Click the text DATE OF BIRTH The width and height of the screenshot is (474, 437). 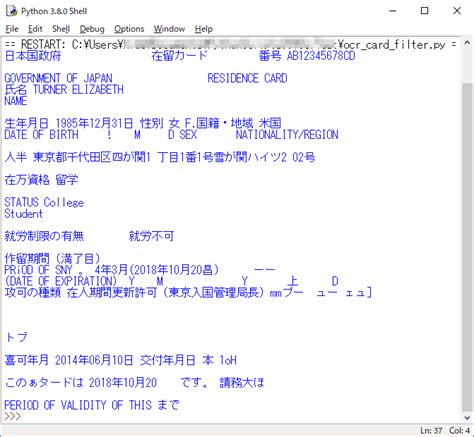click(x=41, y=135)
